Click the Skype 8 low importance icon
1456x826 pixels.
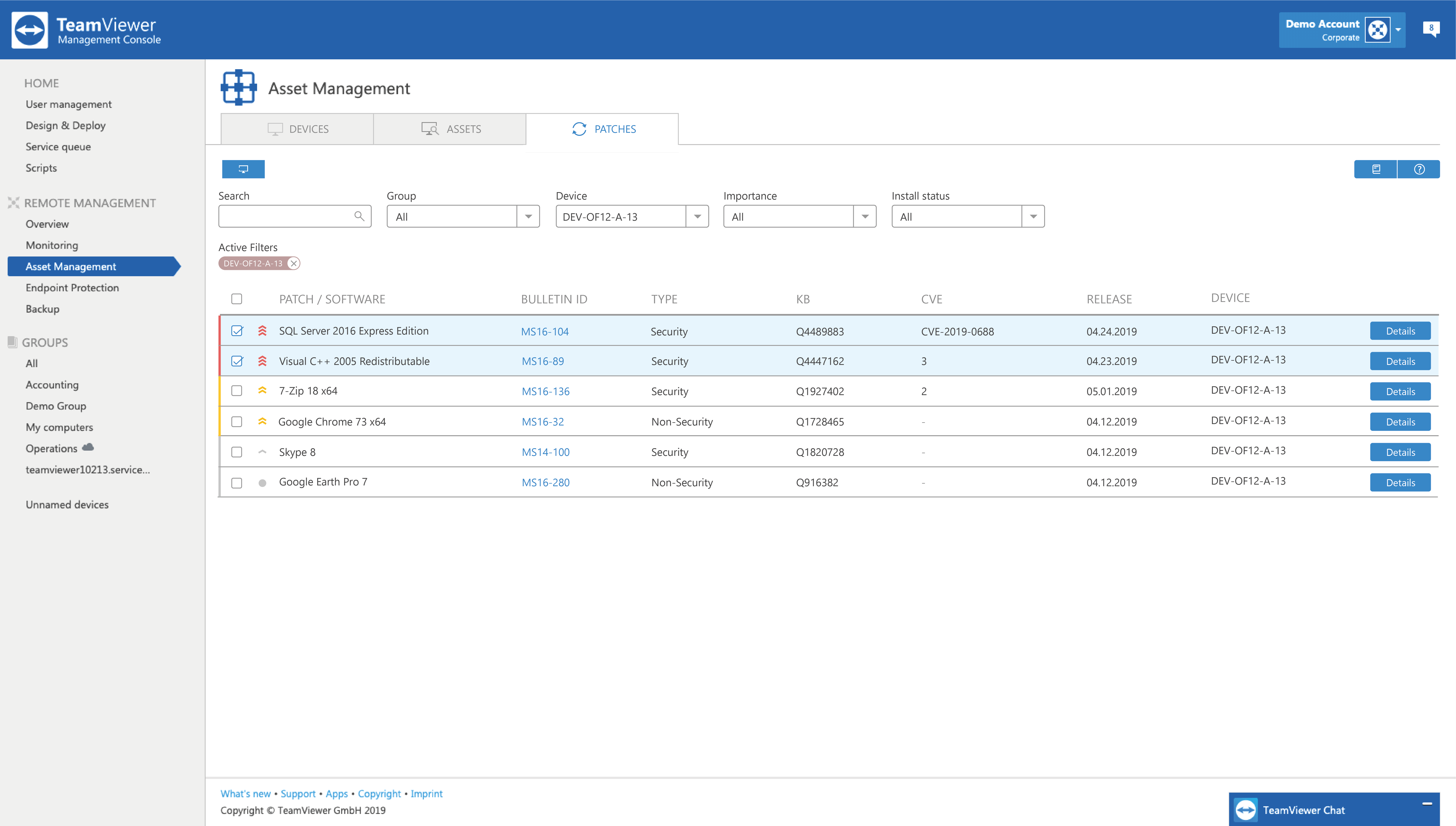(x=262, y=452)
